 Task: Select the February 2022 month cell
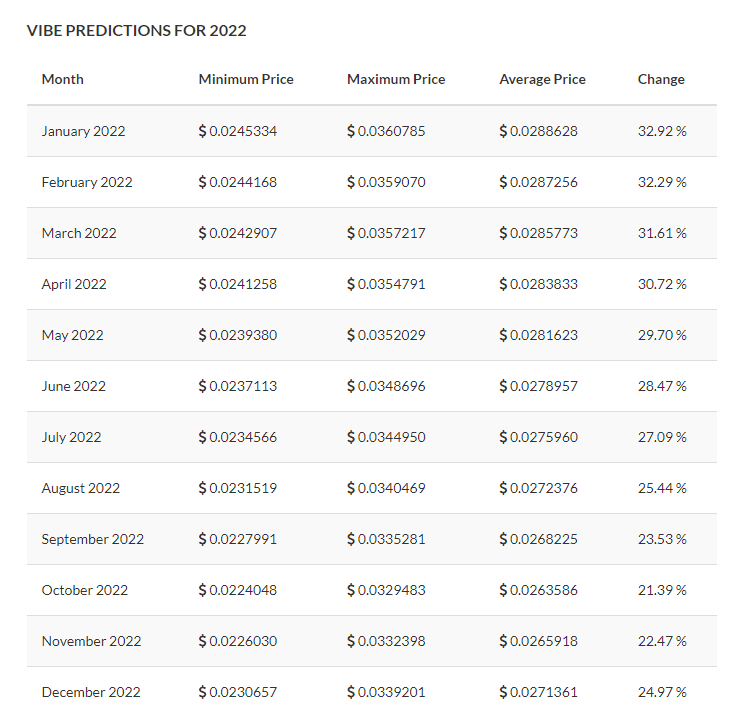pyautogui.click(x=87, y=182)
